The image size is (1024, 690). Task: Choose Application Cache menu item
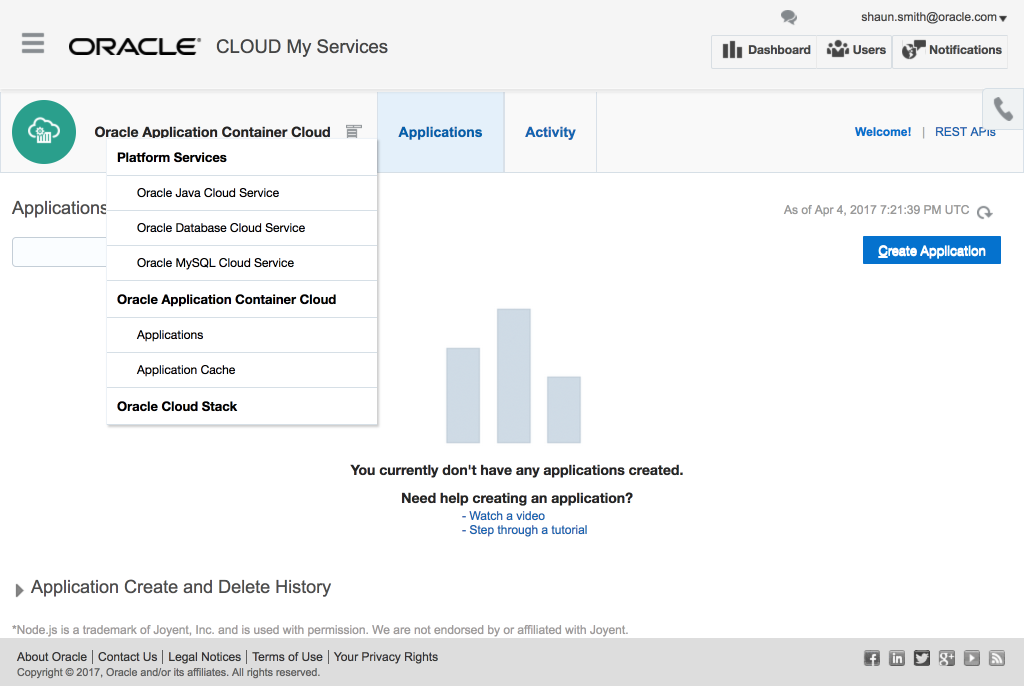click(x=242, y=370)
